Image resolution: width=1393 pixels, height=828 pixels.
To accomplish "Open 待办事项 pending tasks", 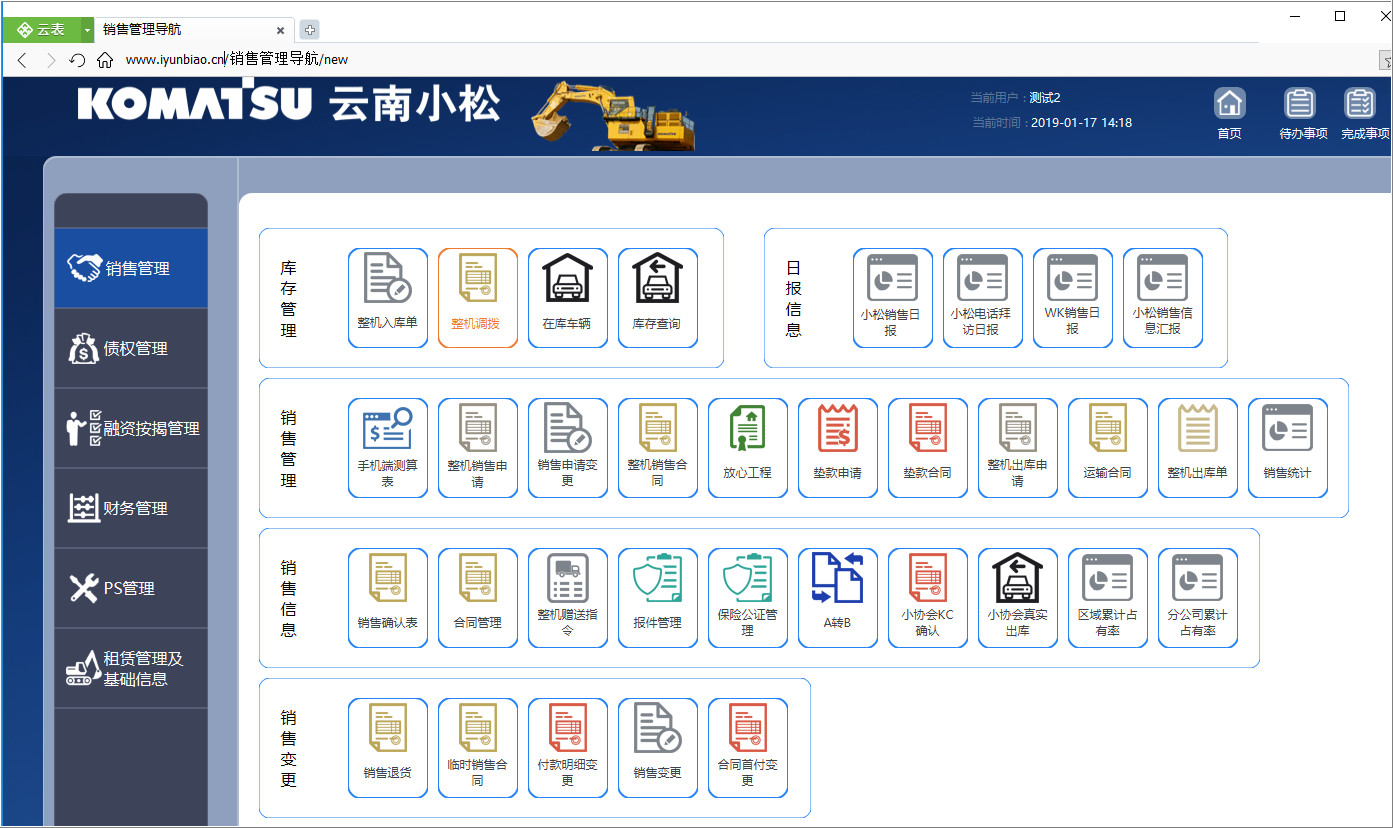I will 1302,113.
